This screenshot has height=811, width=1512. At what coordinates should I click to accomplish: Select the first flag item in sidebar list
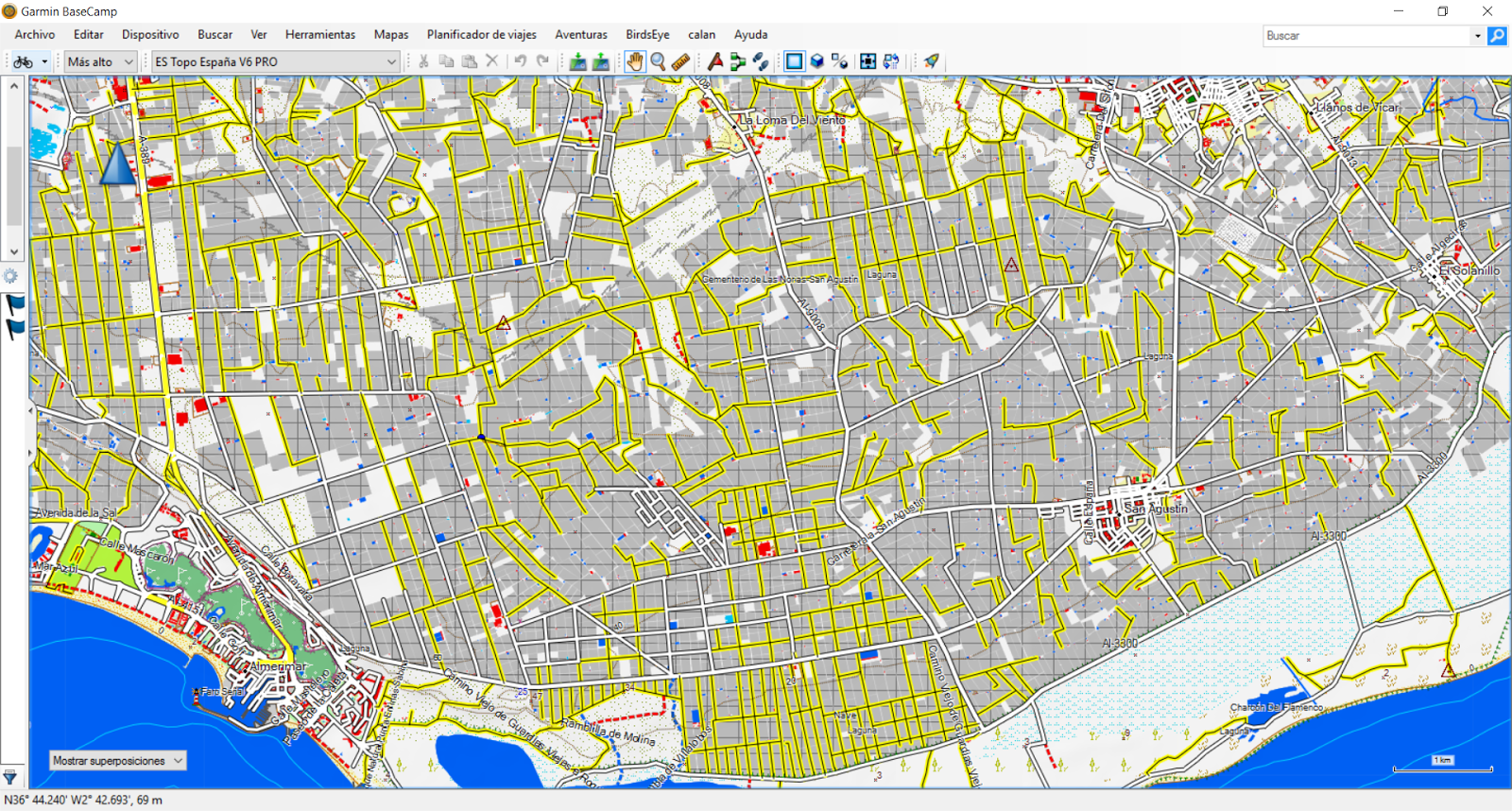point(15,304)
